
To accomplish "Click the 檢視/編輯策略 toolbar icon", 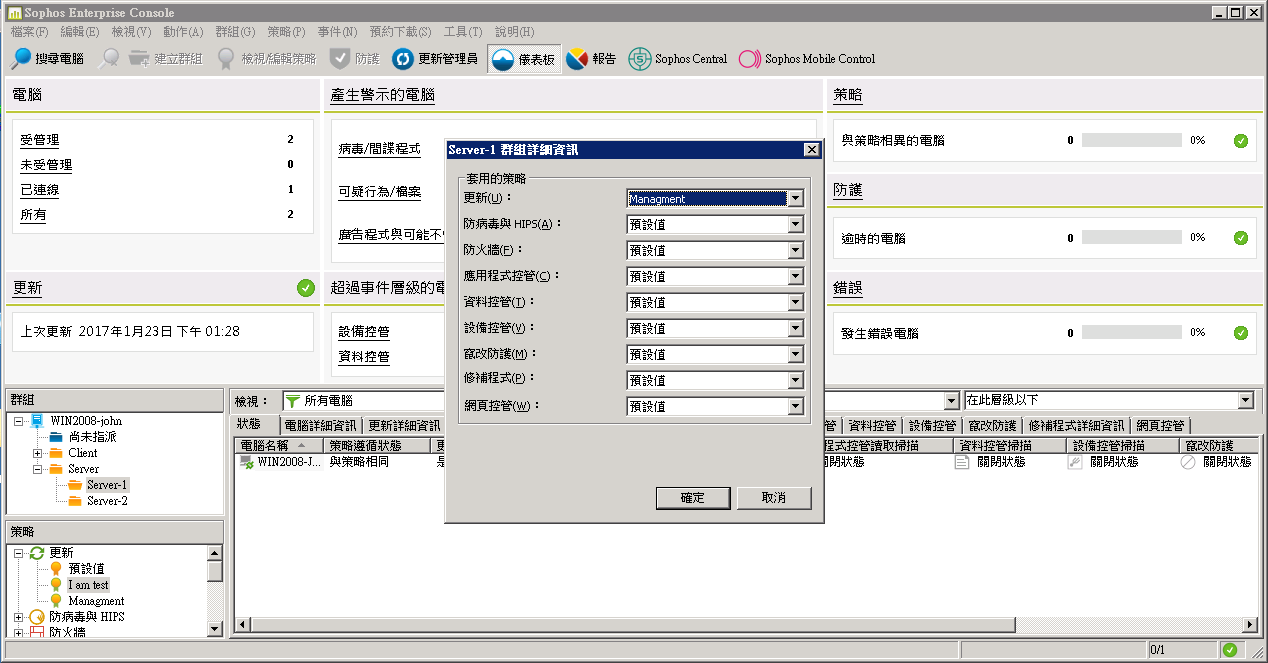I will pyautogui.click(x=227, y=59).
